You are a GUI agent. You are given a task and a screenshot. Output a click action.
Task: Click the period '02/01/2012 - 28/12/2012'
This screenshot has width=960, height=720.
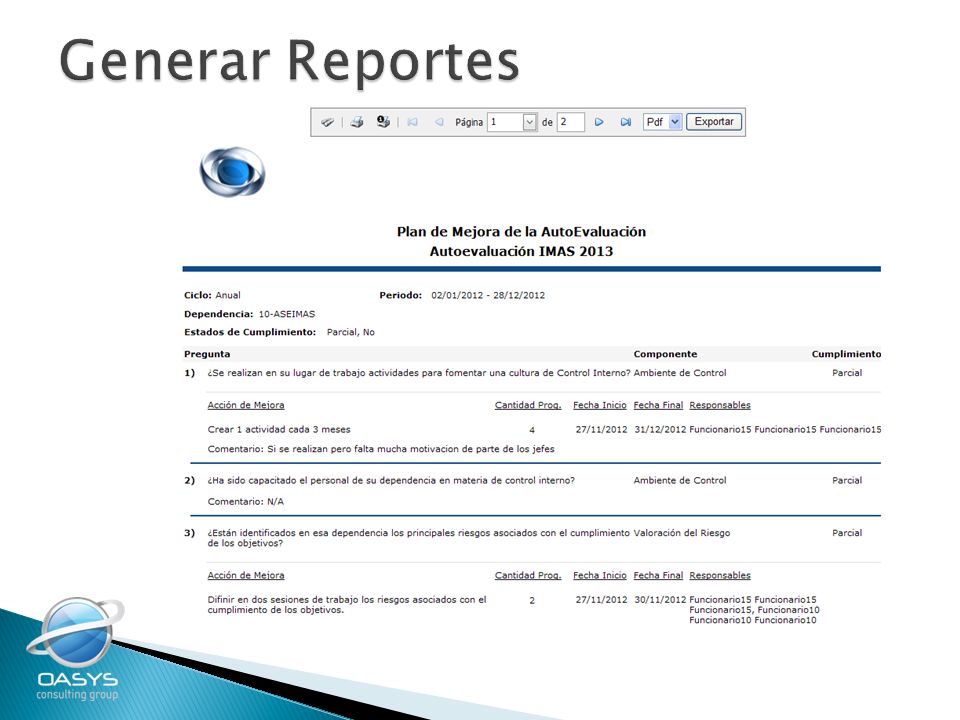488,295
